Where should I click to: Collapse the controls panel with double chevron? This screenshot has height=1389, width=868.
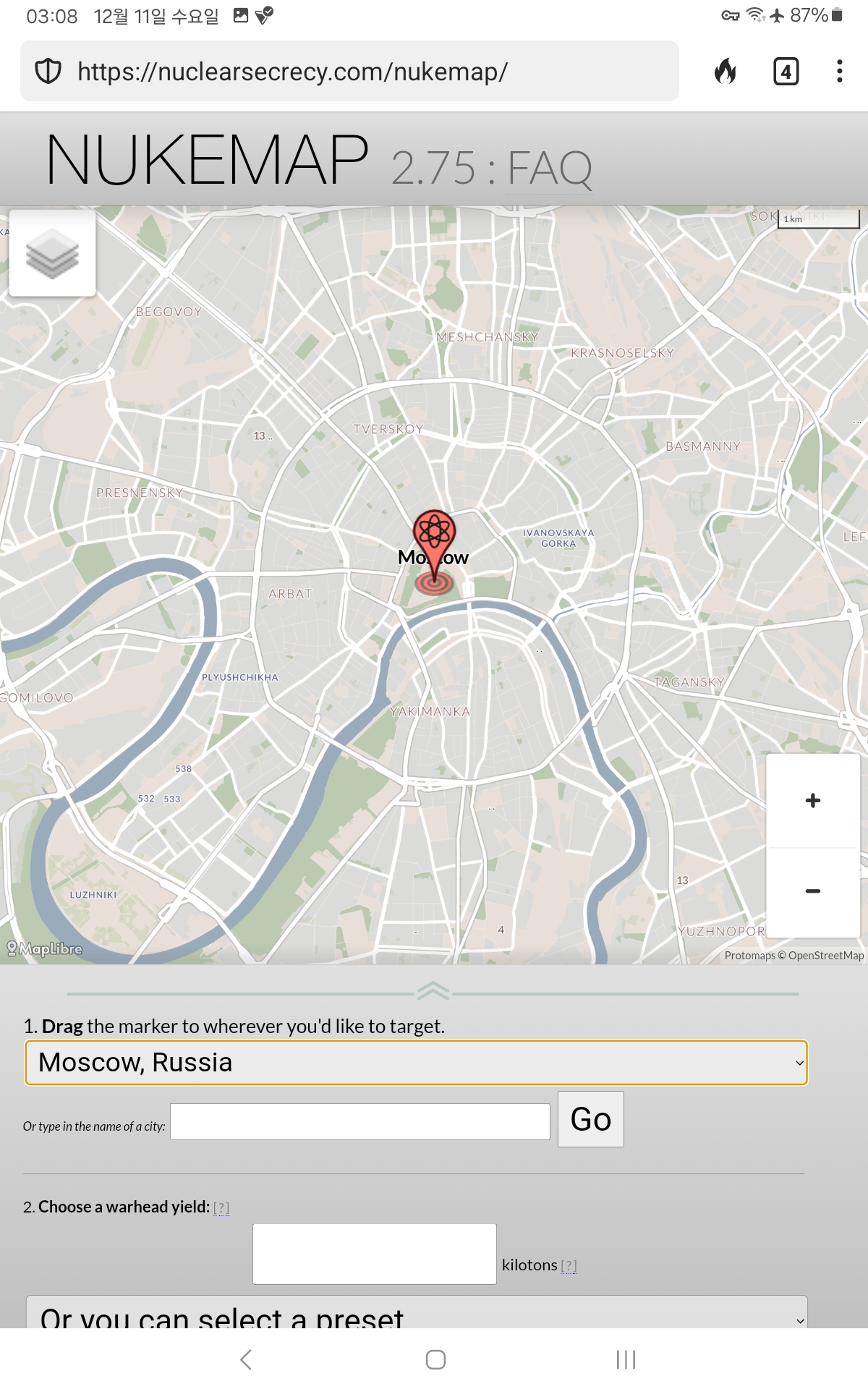click(x=433, y=990)
